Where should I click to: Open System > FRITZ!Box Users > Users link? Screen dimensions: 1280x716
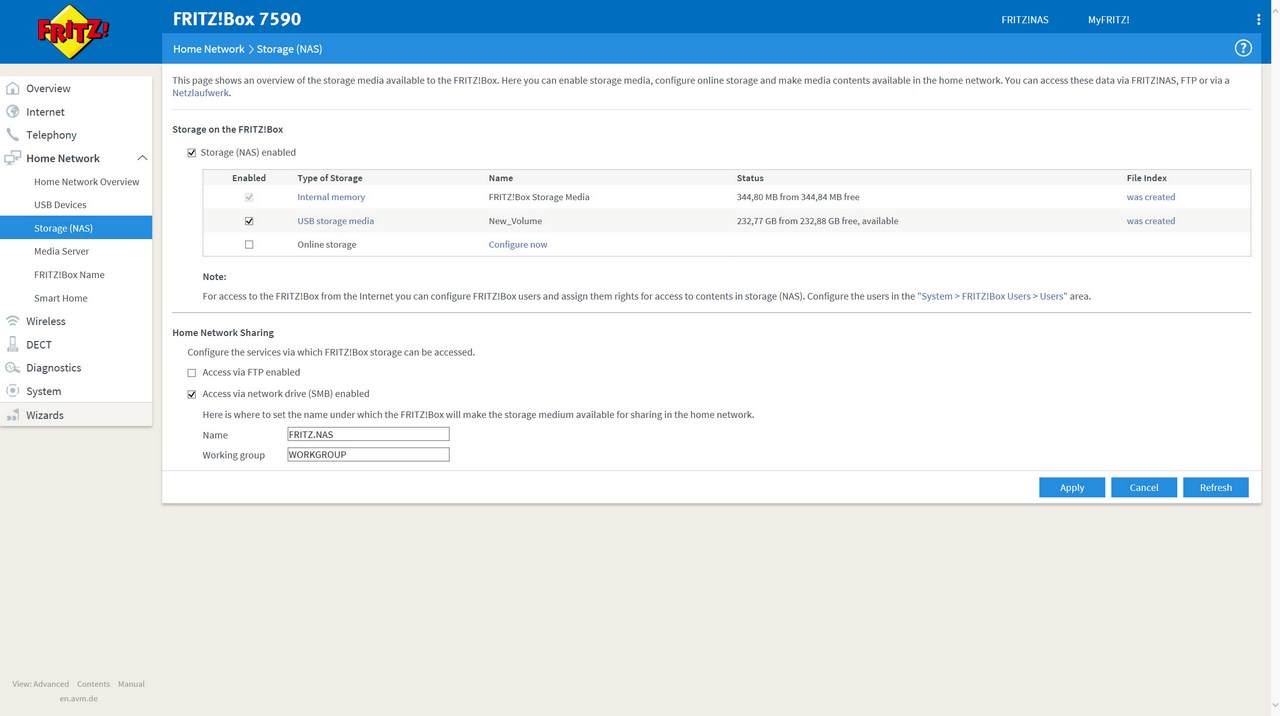click(x=992, y=296)
